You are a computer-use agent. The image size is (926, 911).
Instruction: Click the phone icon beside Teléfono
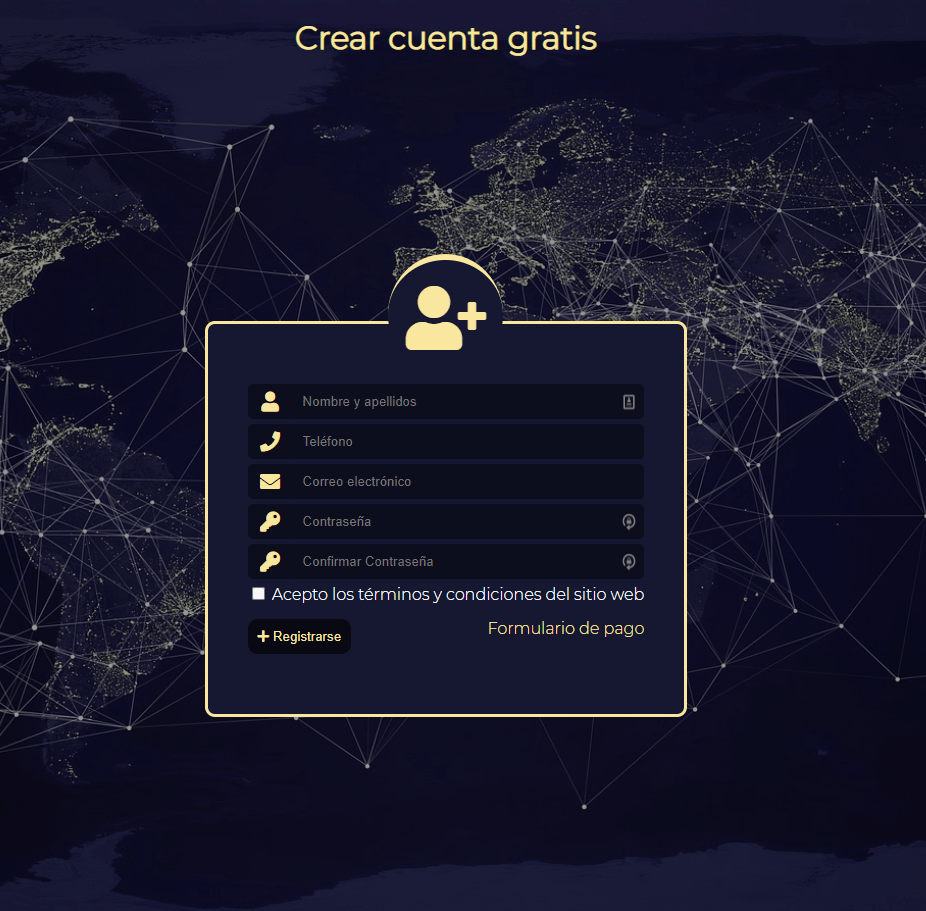click(x=270, y=442)
